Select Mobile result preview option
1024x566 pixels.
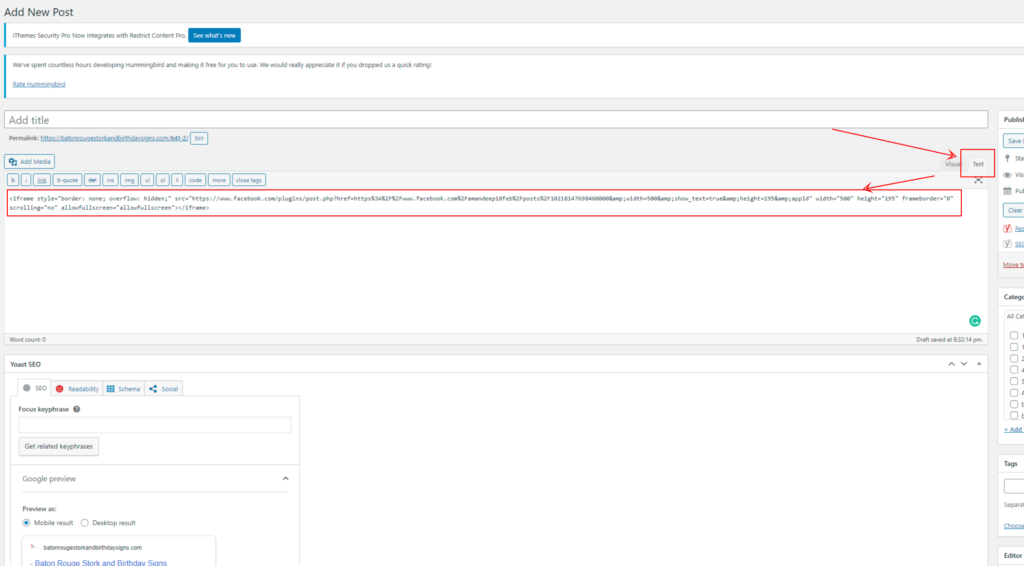coord(26,523)
